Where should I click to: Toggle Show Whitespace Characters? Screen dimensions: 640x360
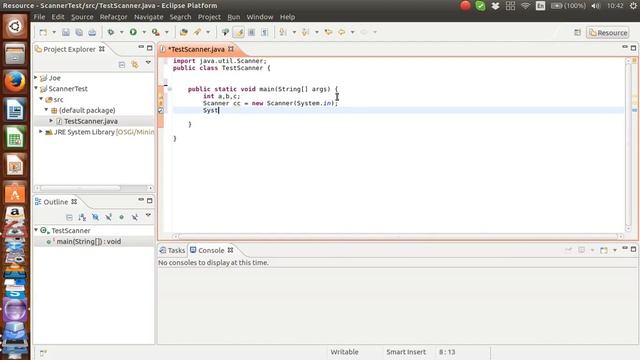tap(265, 32)
